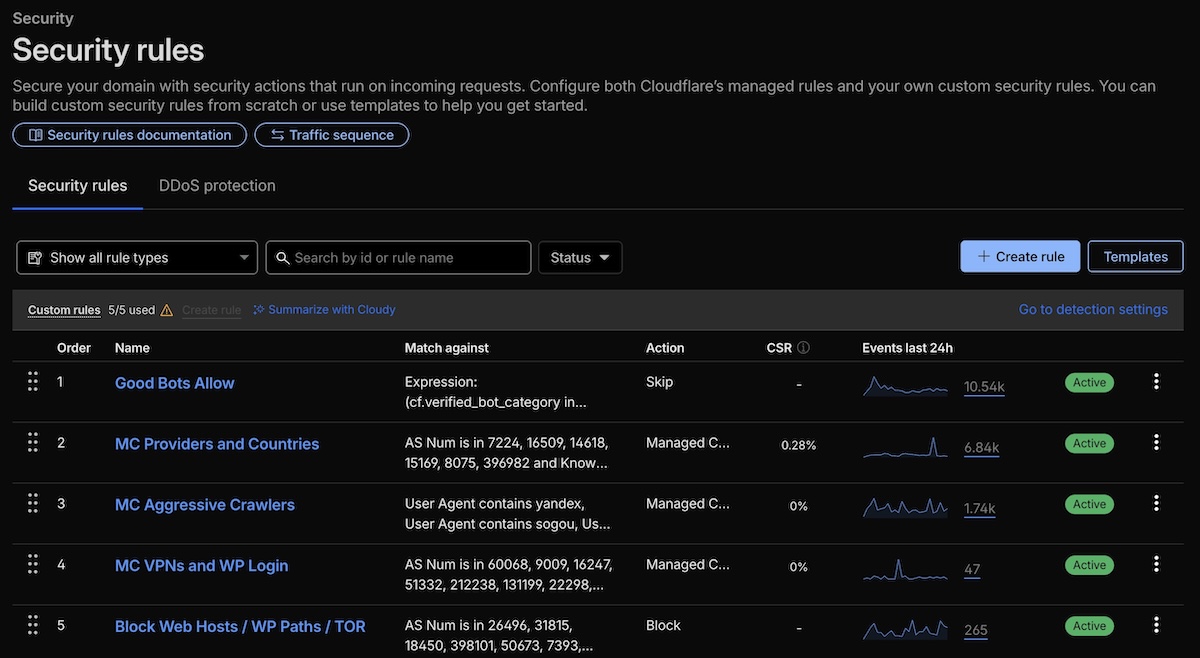Click the warning triangle next to 5/5 used
1200x658 pixels.
point(166,309)
